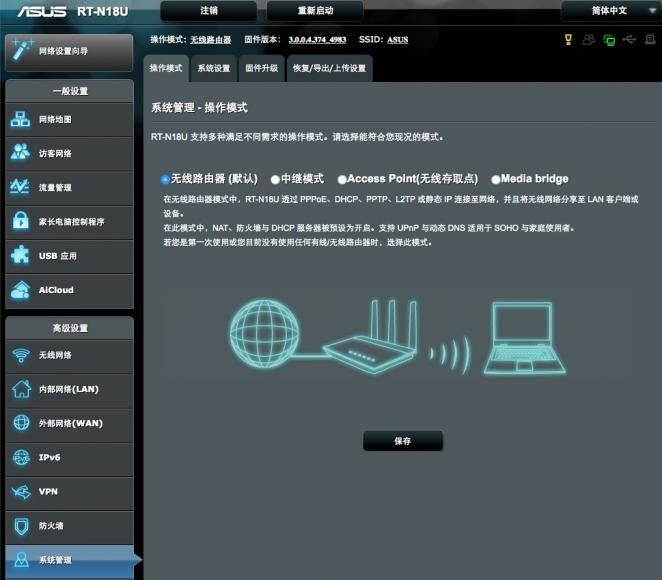662x580 pixels.
Task: Open the SSID link ASUS
Action: [398, 40]
